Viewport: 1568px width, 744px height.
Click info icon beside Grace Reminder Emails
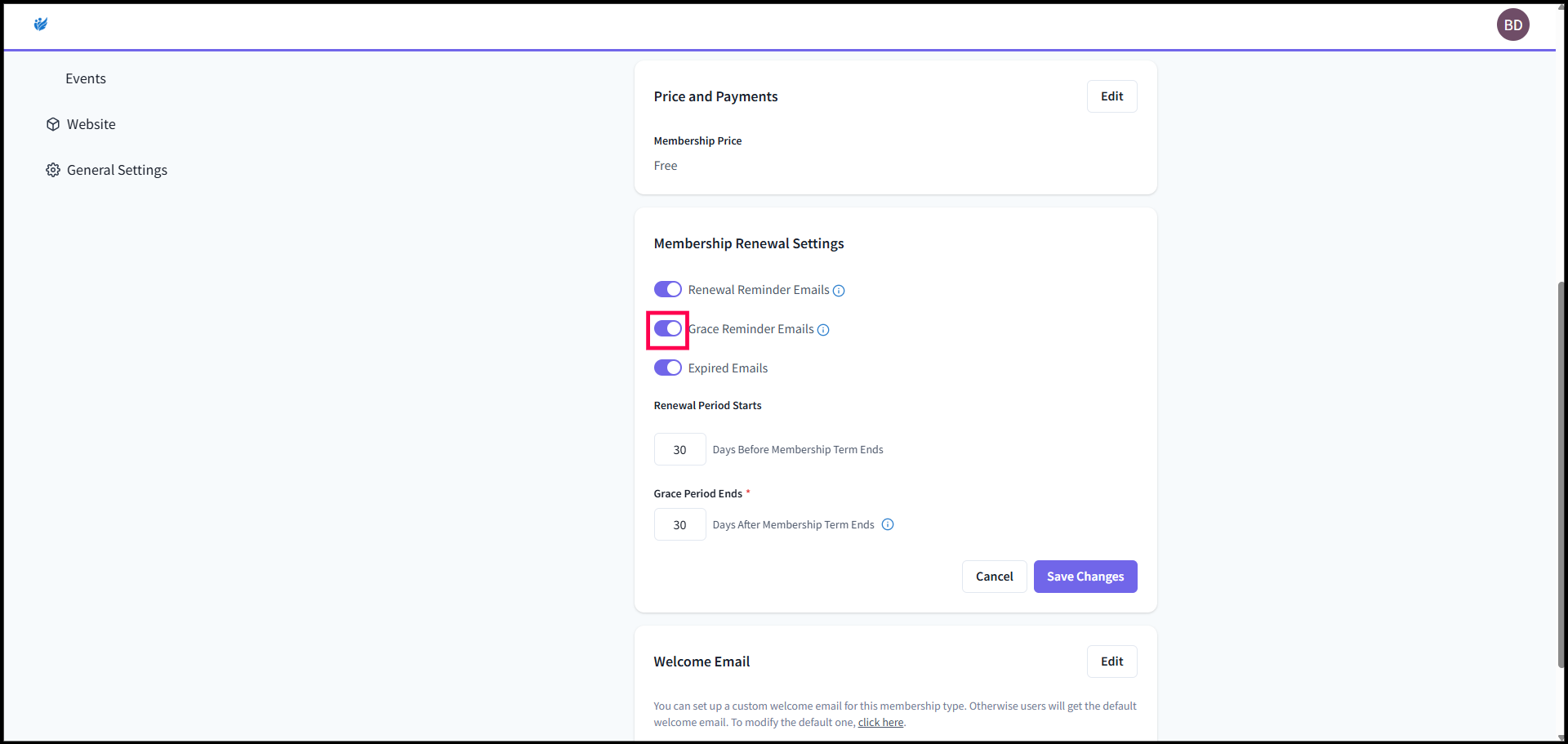[823, 330]
